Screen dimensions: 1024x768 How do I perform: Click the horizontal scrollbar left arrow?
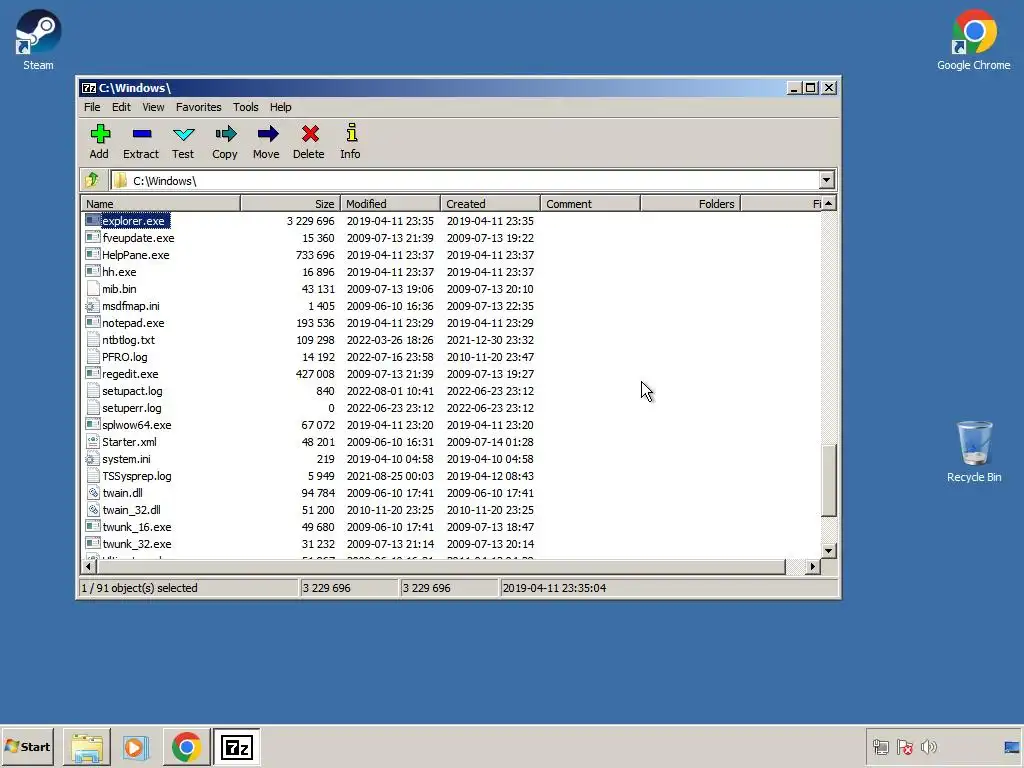(88, 567)
